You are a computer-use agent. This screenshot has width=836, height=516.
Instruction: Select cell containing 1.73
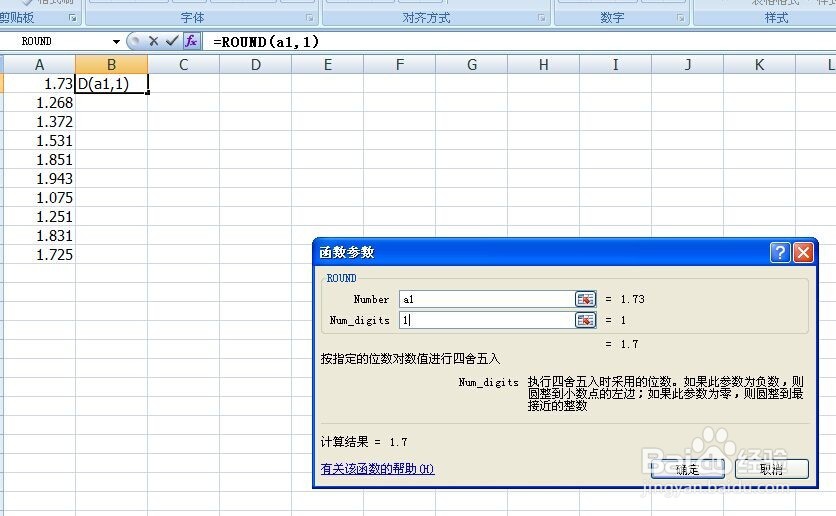pyautogui.click(x=39, y=84)
